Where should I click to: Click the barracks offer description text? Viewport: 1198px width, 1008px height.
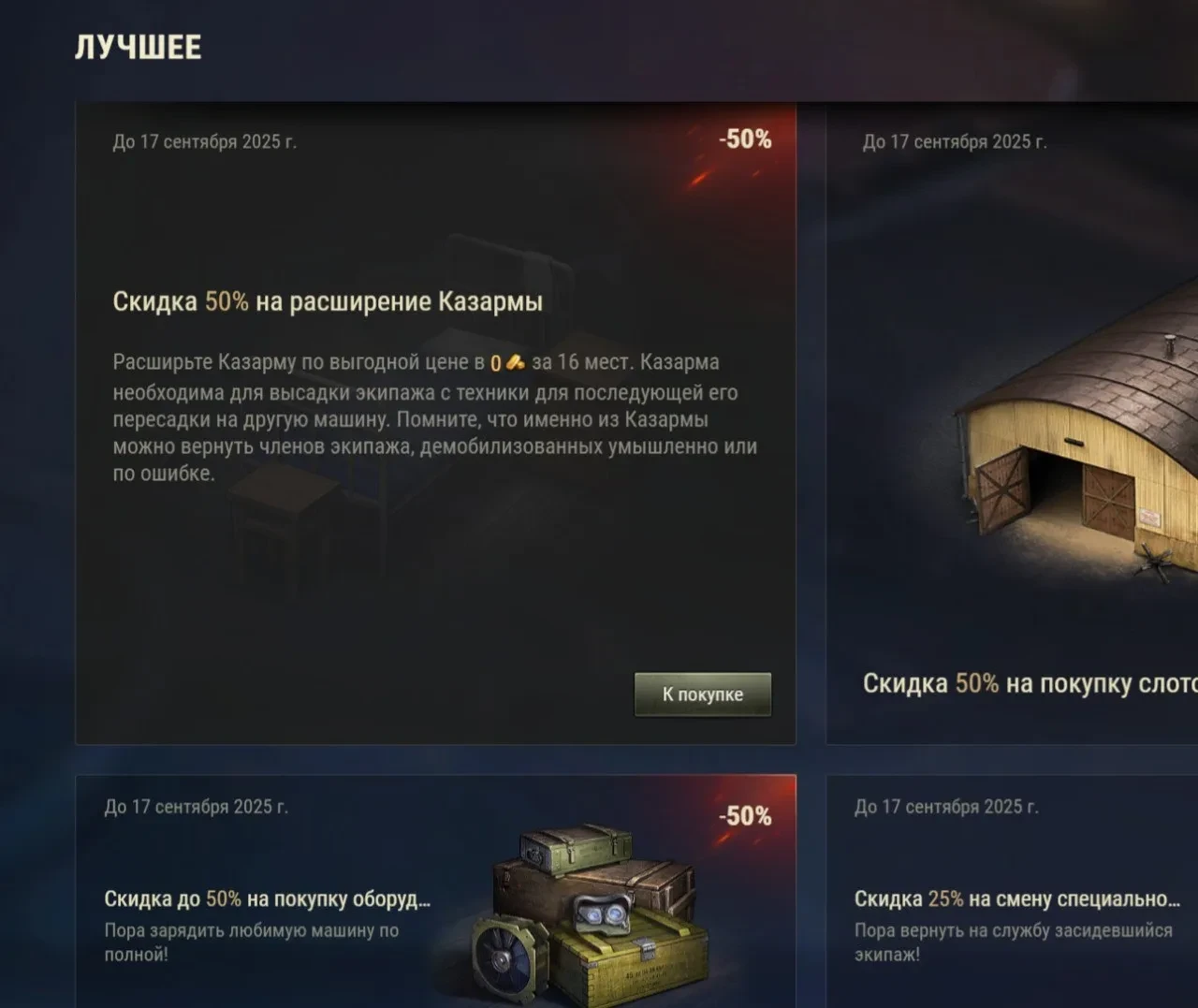[x=435, y=417]
